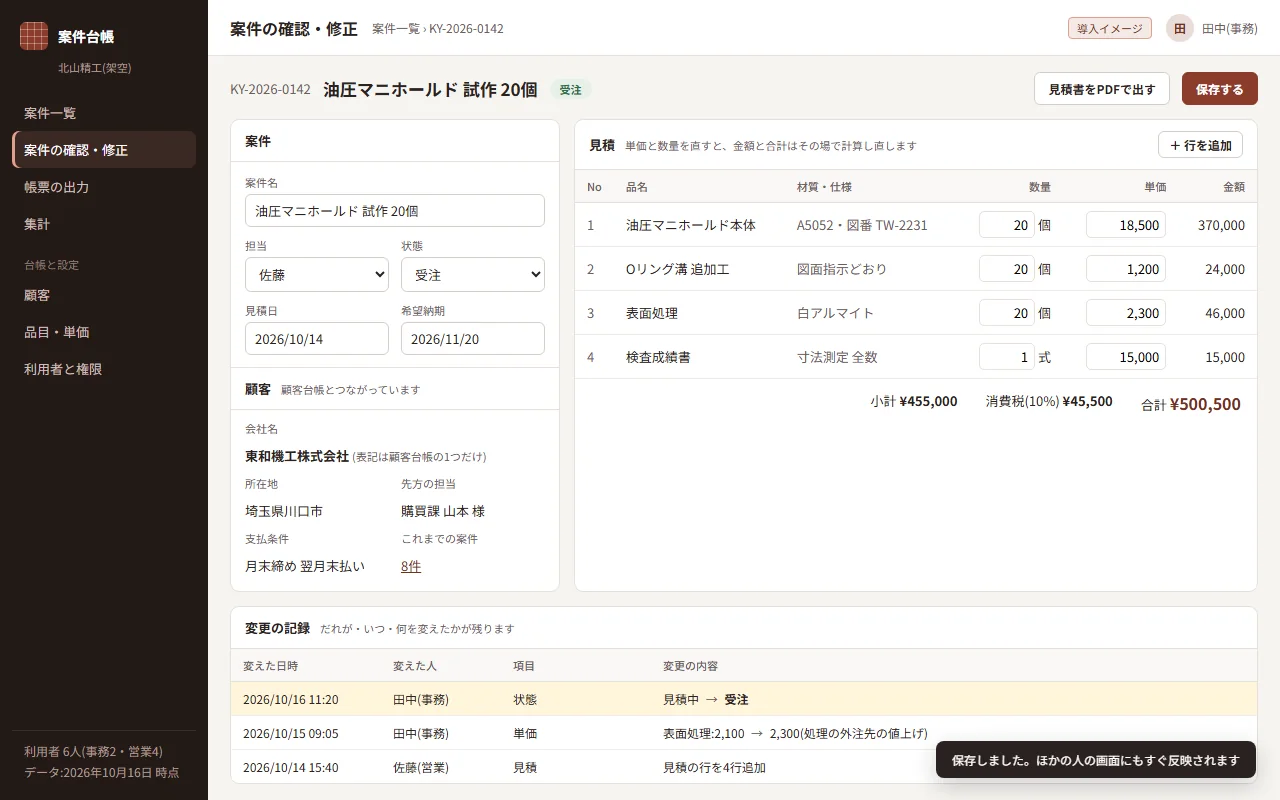The image size is (1280, 800).
Task: Click the green 受注 status badge
Action: 571,90
